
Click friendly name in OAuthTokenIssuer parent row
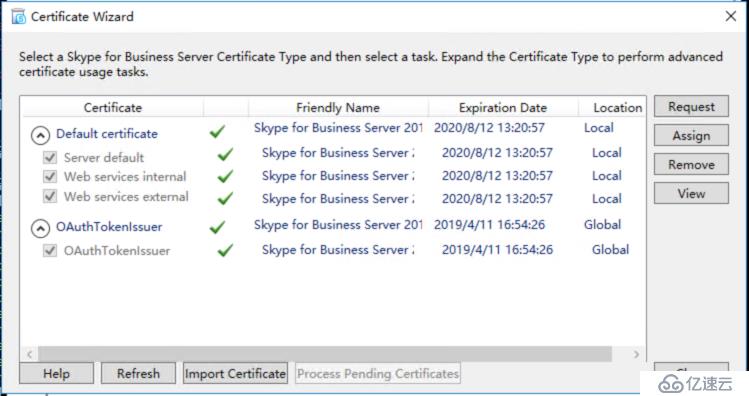(338, 225)
